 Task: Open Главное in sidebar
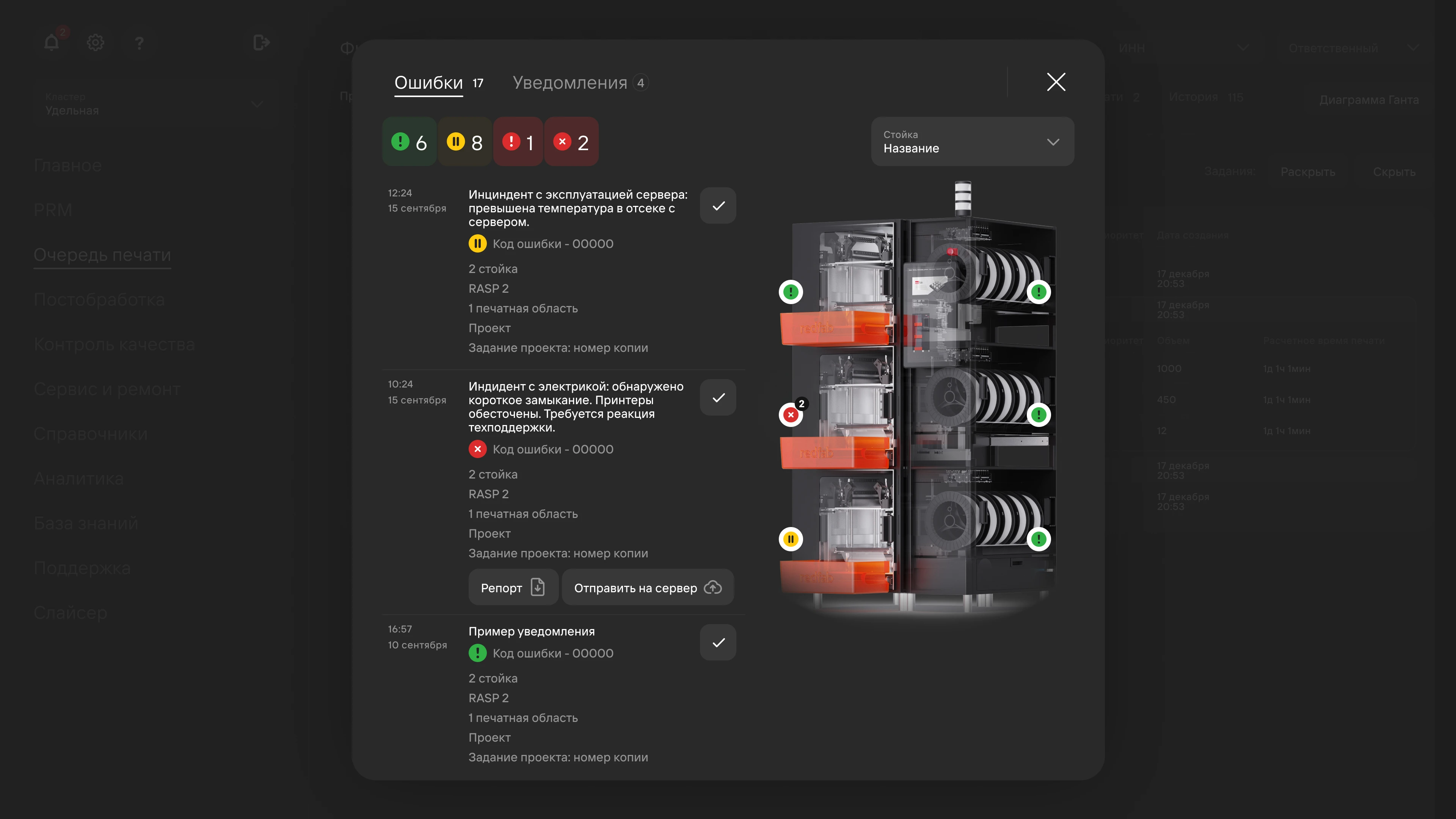68,165
